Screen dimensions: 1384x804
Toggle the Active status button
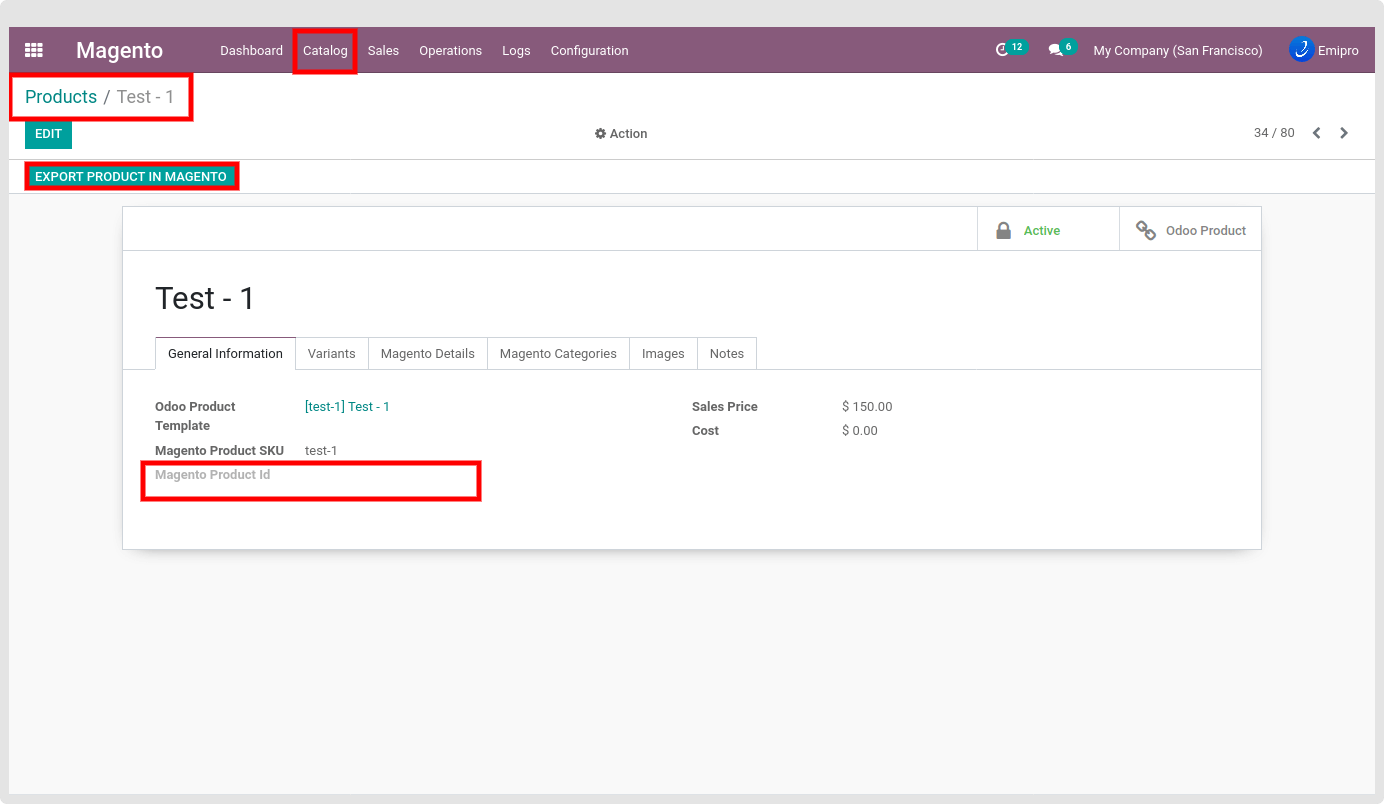(1048, 229)
